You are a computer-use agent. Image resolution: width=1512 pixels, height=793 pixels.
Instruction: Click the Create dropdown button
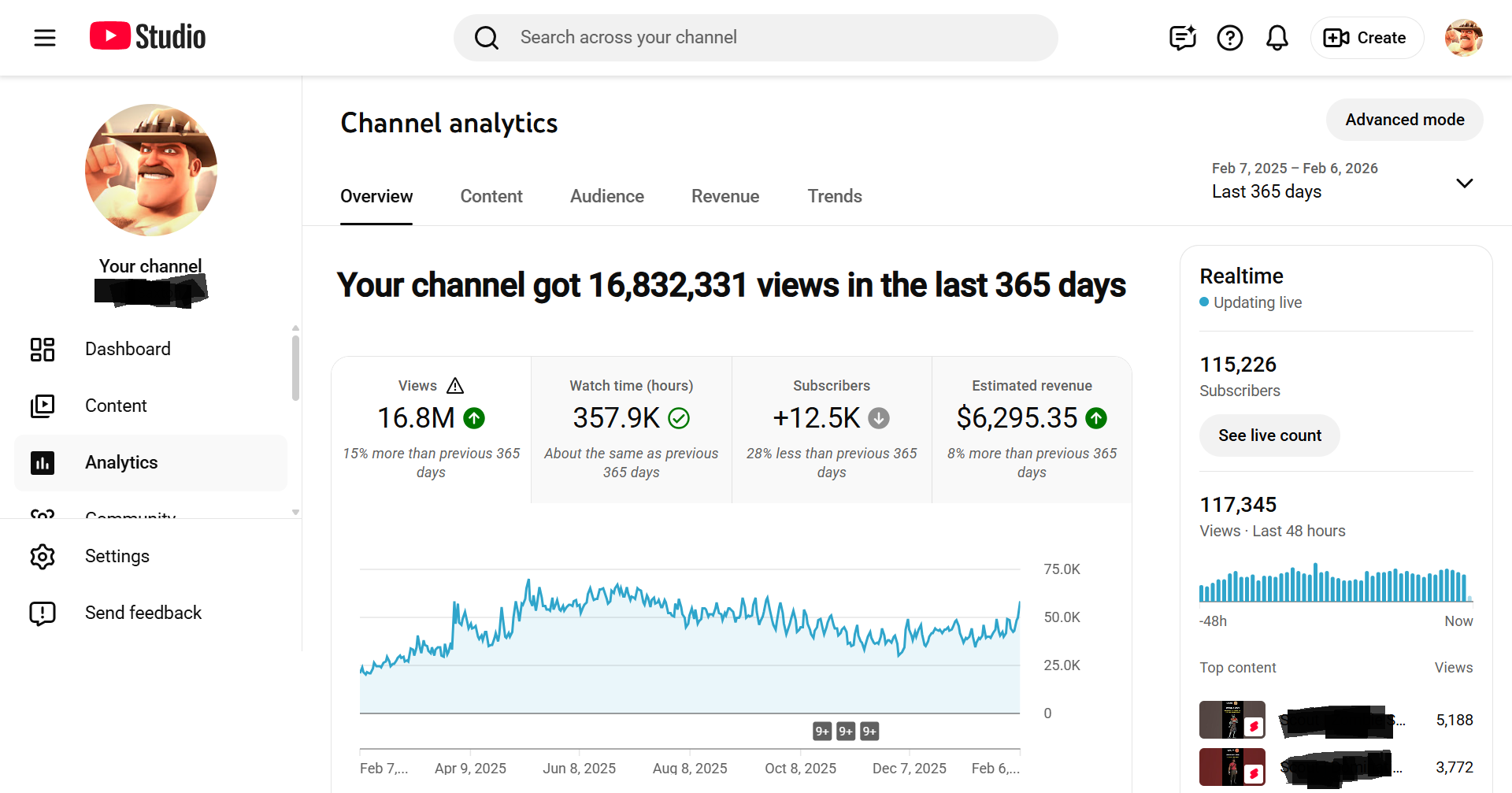pos(1366,38)
